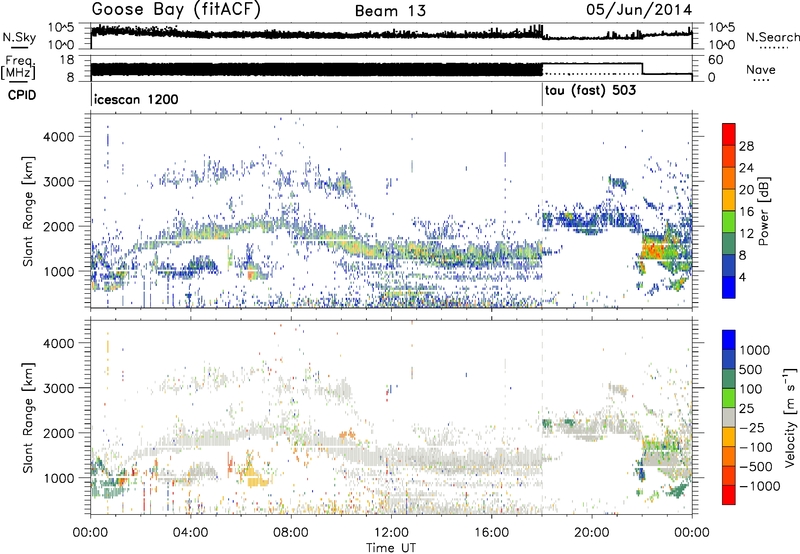Click the strong red-orange power echo near 22:00
Viewport: 800px width, 554px height.
654,251
